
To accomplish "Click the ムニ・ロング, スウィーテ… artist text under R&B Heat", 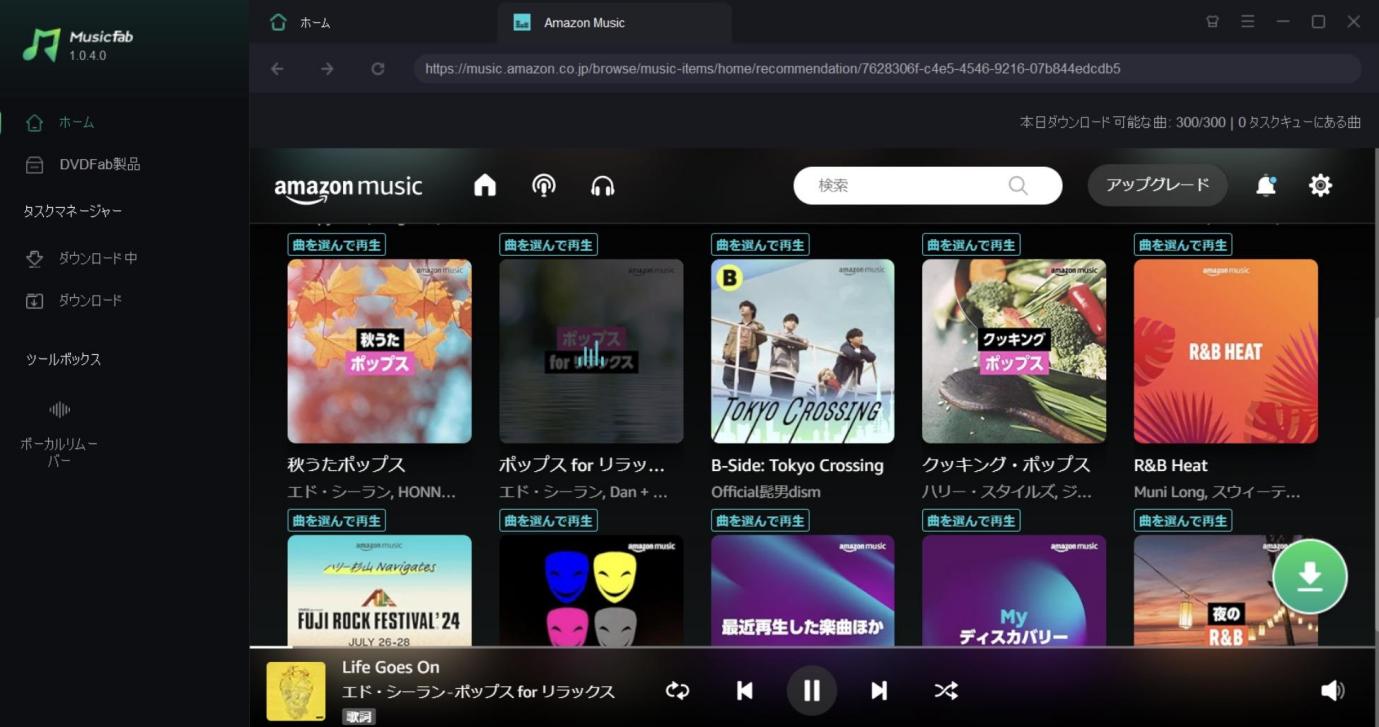I will point(1217,492).
